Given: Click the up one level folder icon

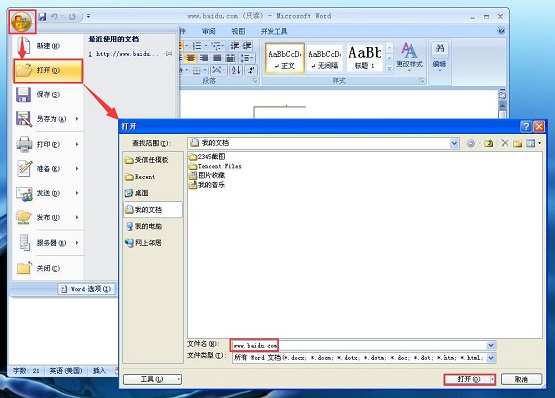Looking at the screenshot, I should point(489,143).
